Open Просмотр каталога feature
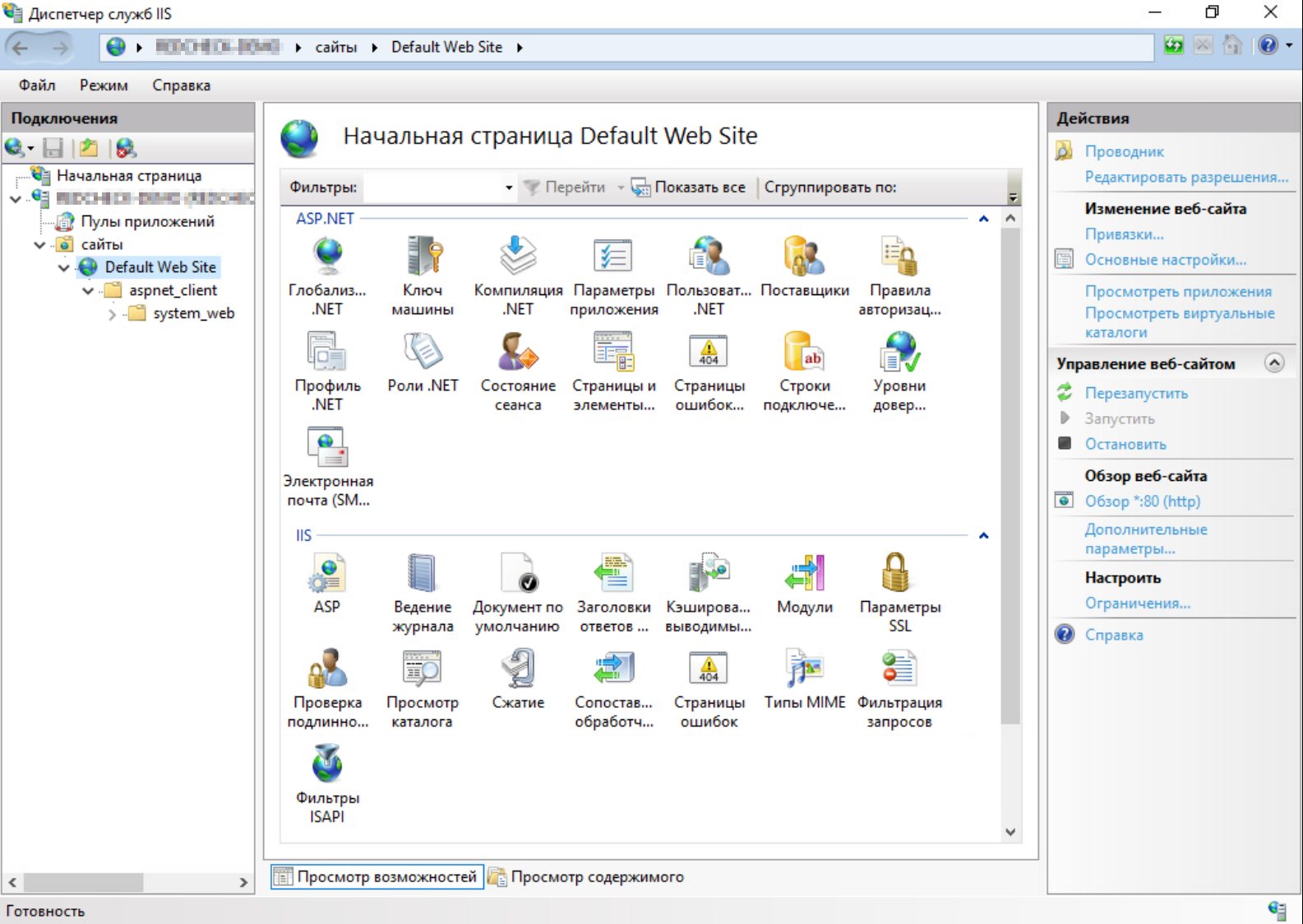1303x924 pixels. click(423, 687)
